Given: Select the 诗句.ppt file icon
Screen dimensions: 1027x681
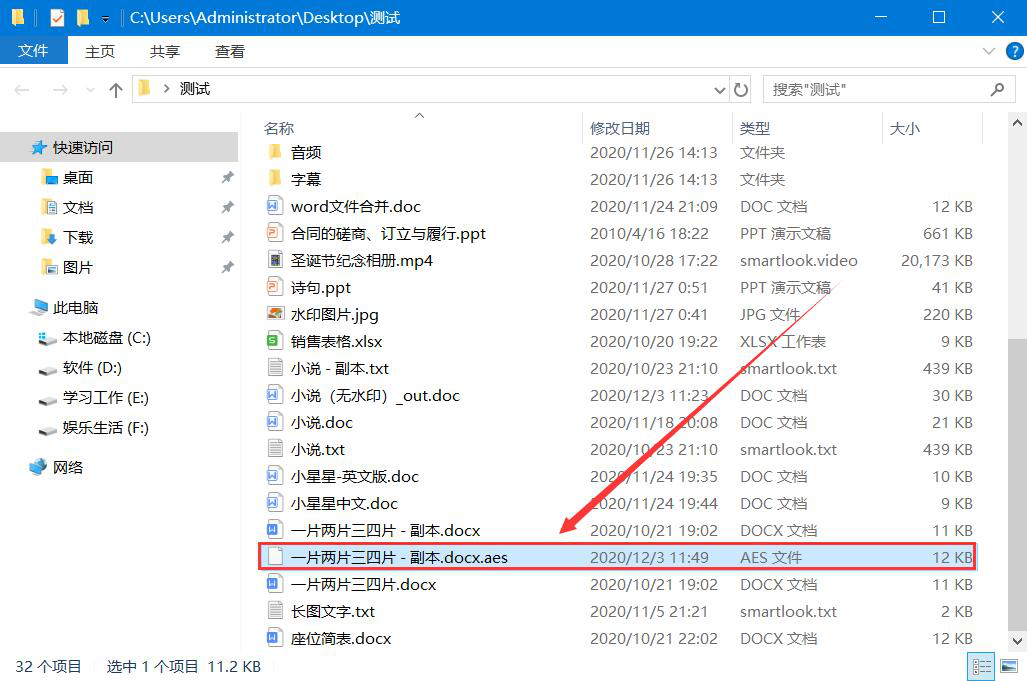Looking at the screenshot, I should click(x=274, y=287).
